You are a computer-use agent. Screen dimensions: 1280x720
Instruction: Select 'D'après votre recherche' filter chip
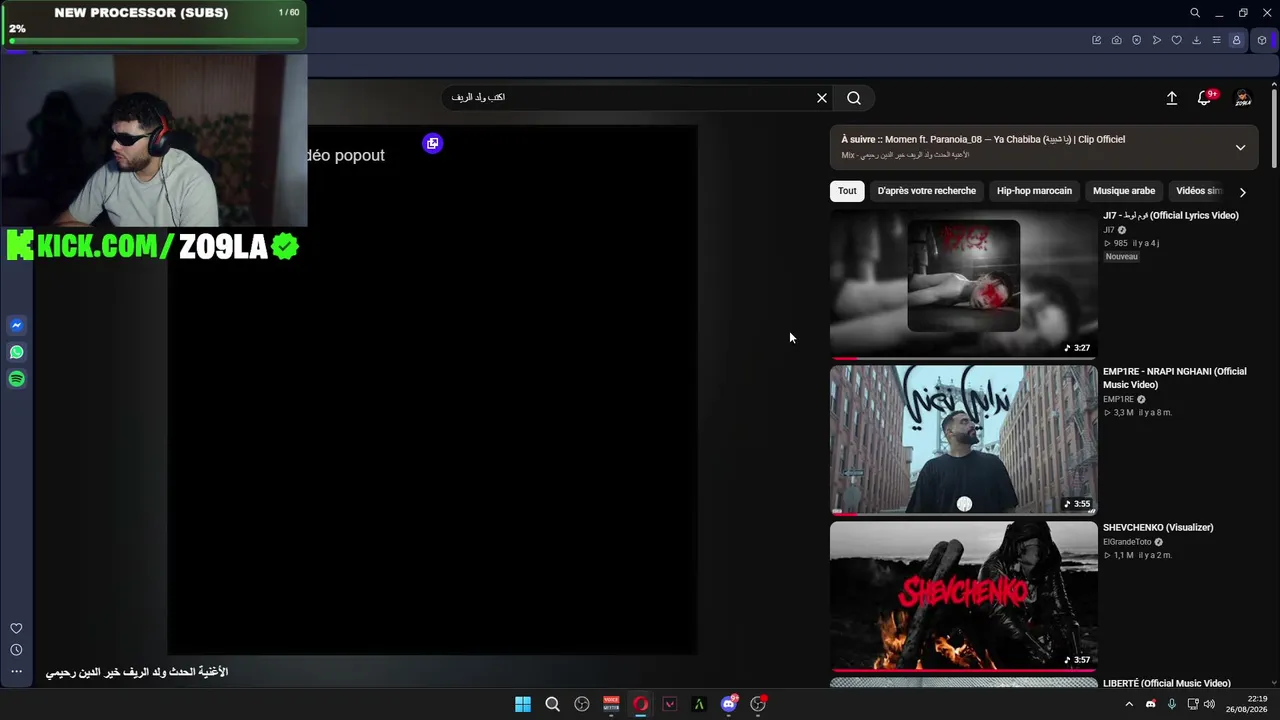(926, 191)
